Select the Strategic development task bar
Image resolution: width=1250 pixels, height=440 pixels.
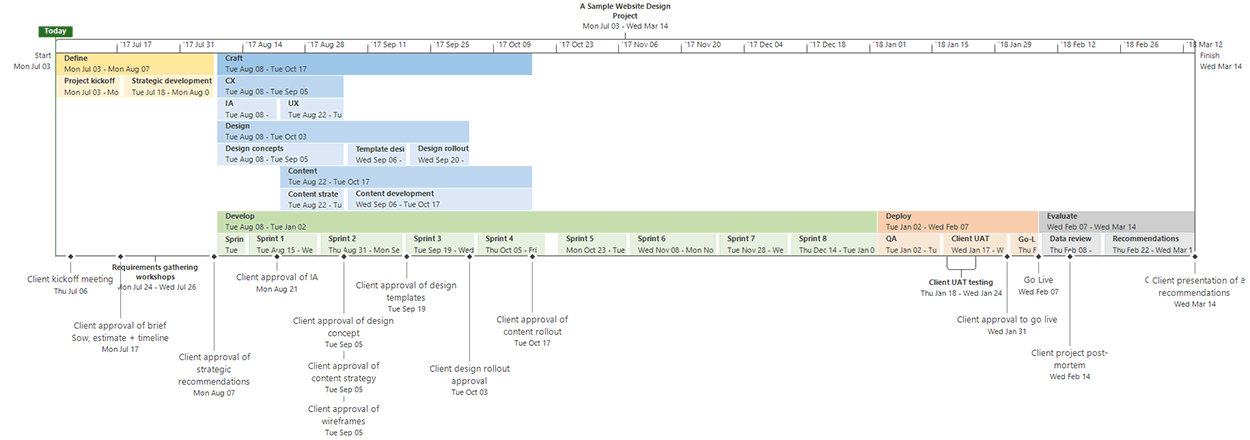[169, 87]
